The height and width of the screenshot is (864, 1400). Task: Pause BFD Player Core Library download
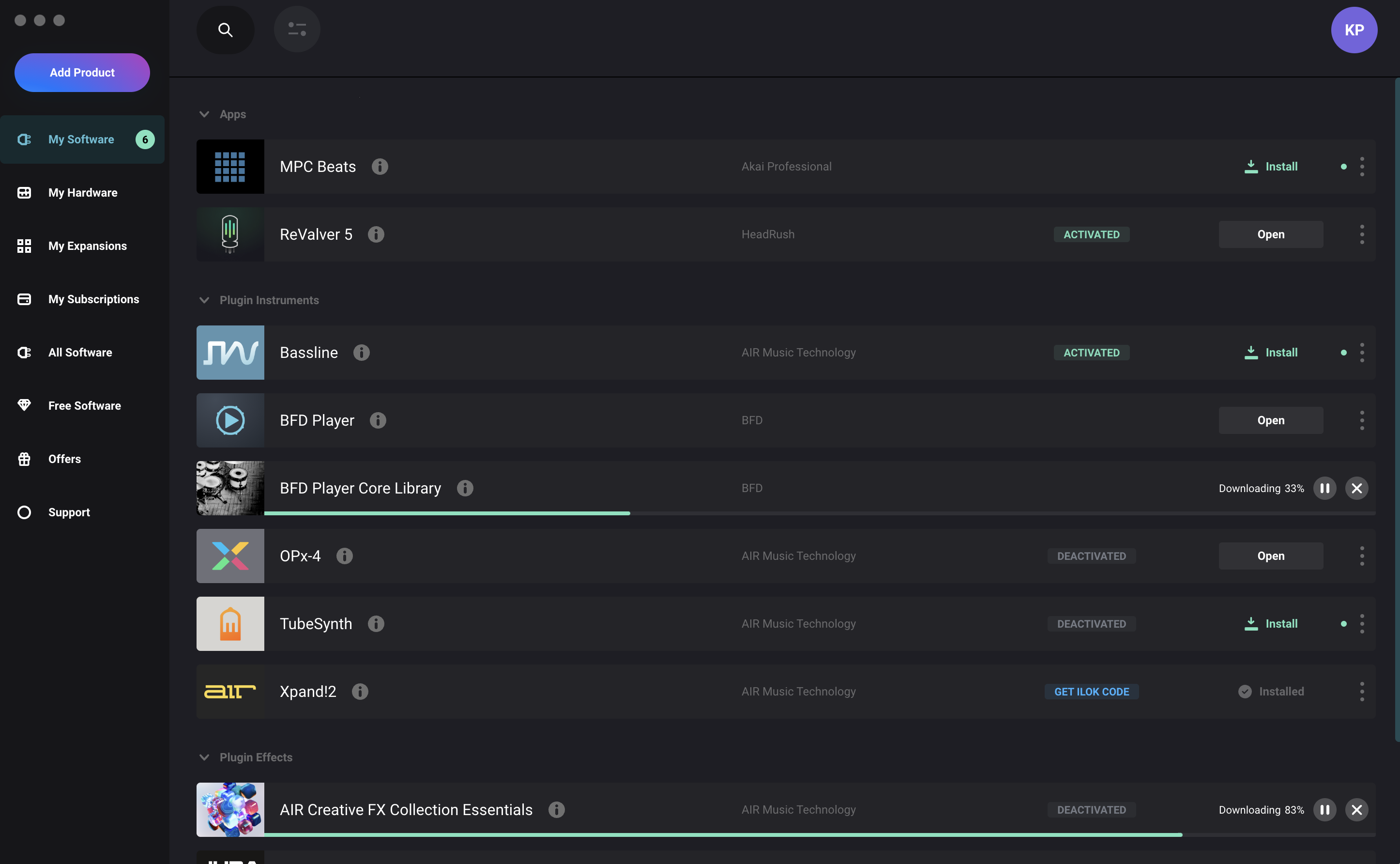click(1324, 488)
